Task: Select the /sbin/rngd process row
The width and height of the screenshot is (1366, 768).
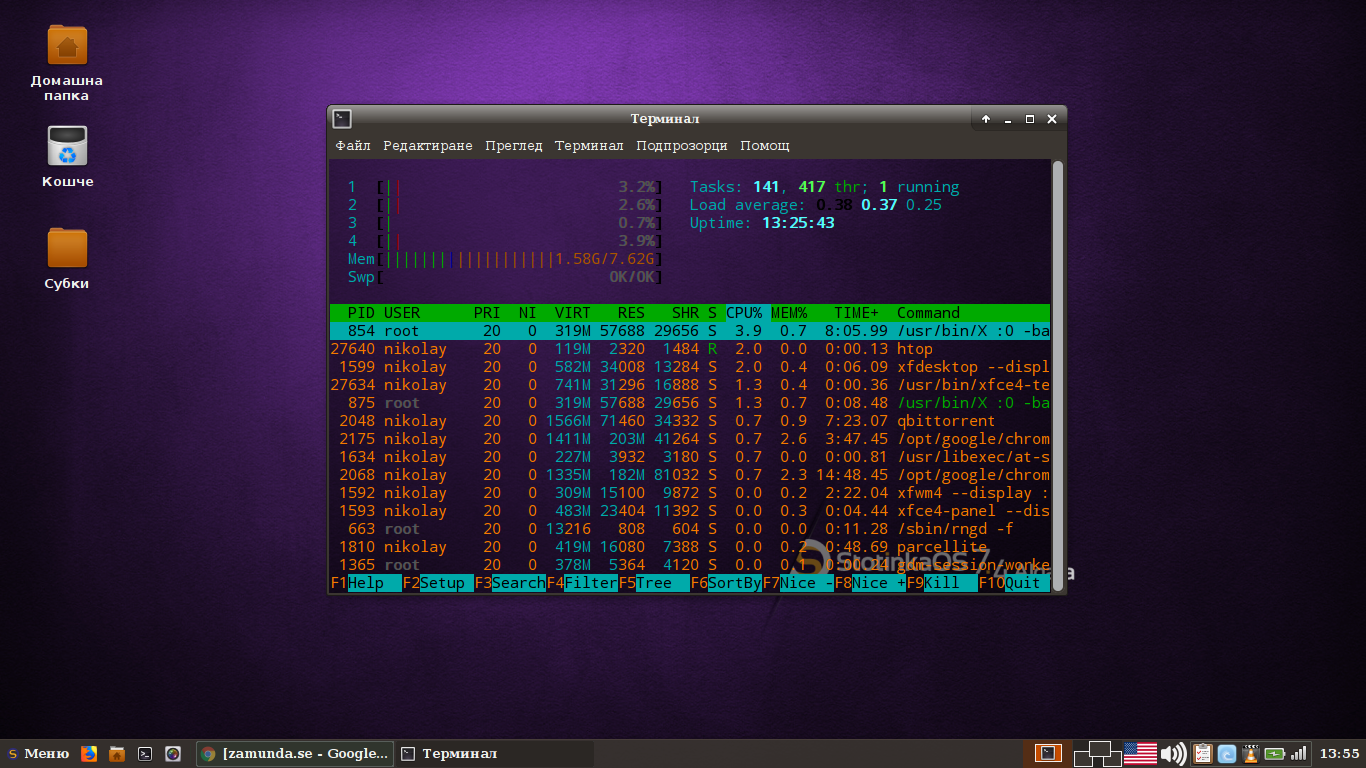Action: [x=690, y=529]
